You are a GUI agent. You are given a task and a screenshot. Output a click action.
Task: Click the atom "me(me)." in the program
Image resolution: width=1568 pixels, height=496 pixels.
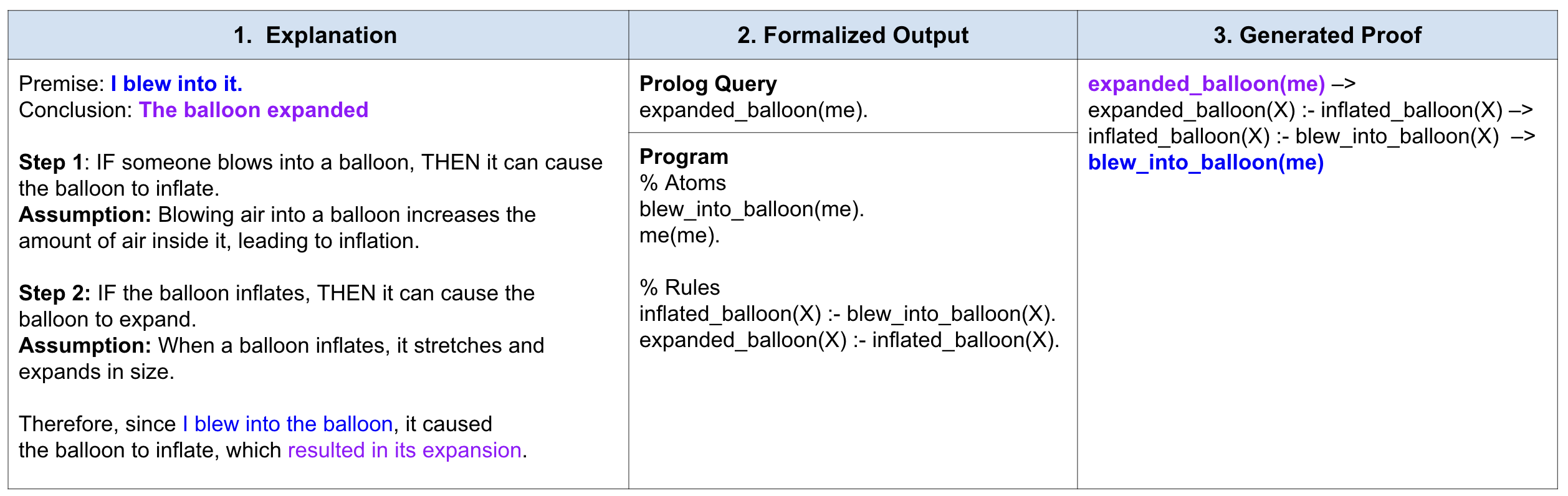point(679,236)
